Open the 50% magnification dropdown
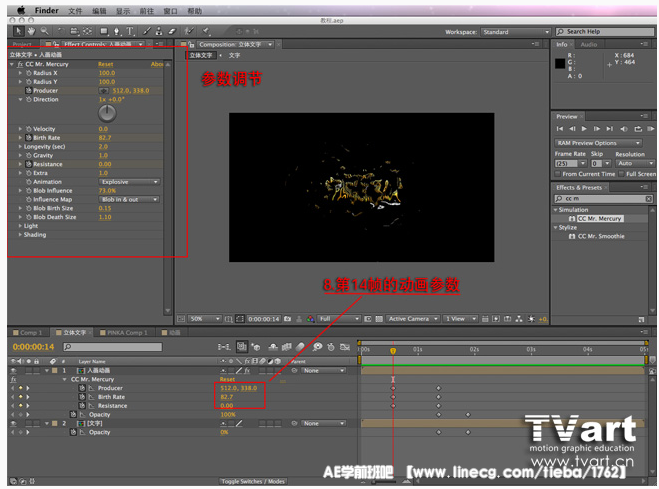 205,319
